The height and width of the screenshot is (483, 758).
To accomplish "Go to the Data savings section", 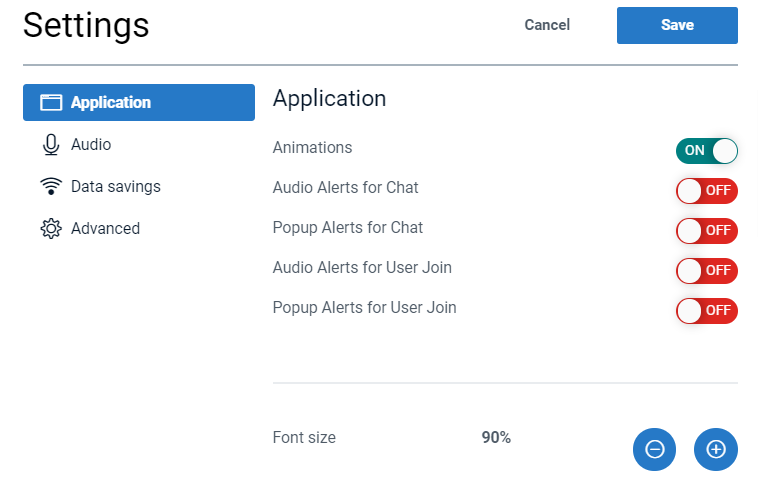I will 115,187.
